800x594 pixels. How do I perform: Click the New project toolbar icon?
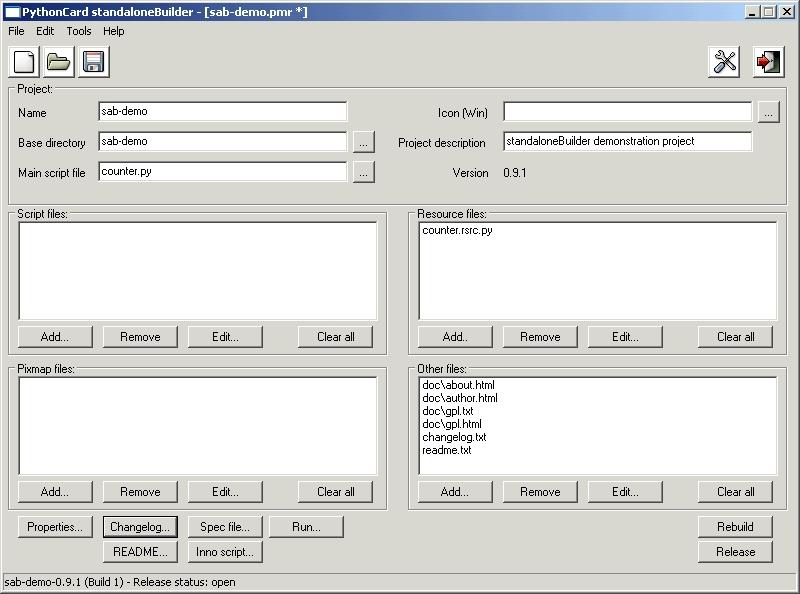(x=24, y=62)
